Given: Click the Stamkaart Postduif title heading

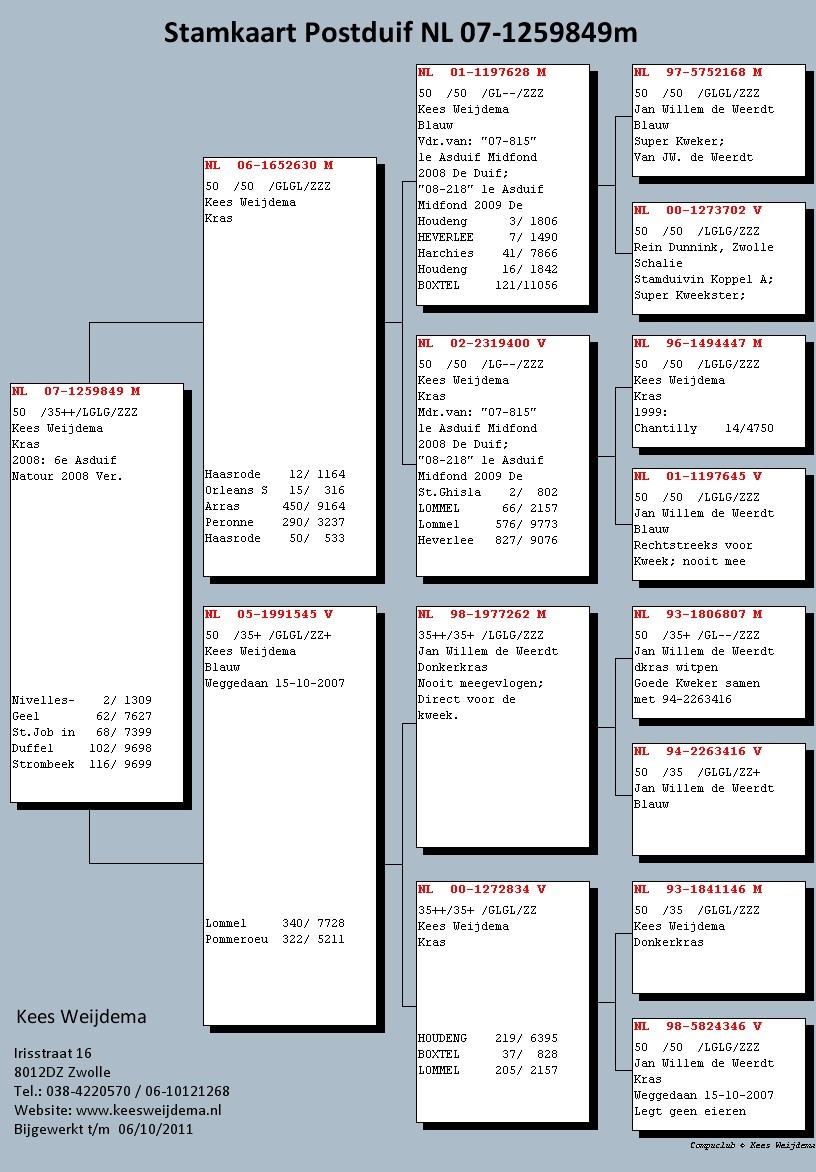Looking at the screenshot, I should (400, 34).
